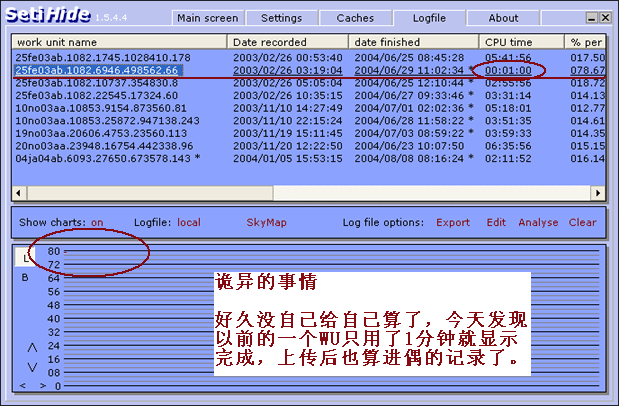Click the chart left arrow
619x406 pixels.
click(23, 385)
